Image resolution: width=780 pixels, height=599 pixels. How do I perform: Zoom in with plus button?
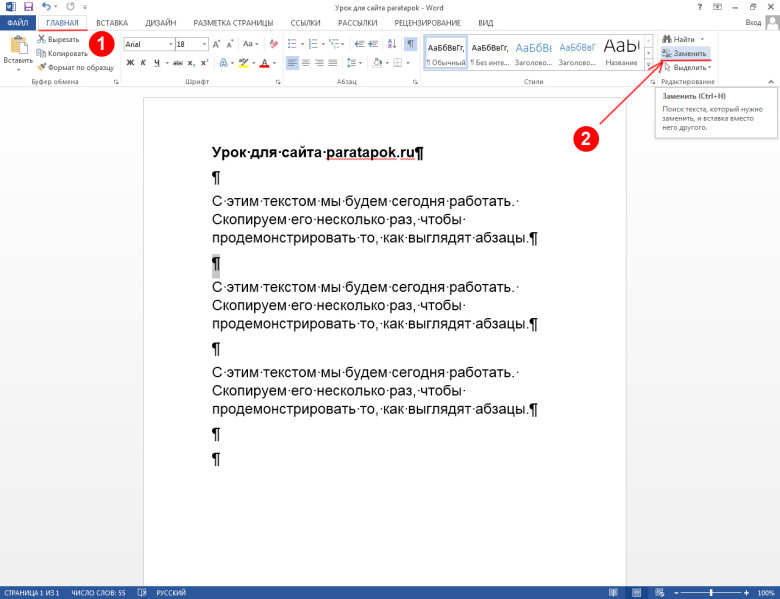coord(747,593)
